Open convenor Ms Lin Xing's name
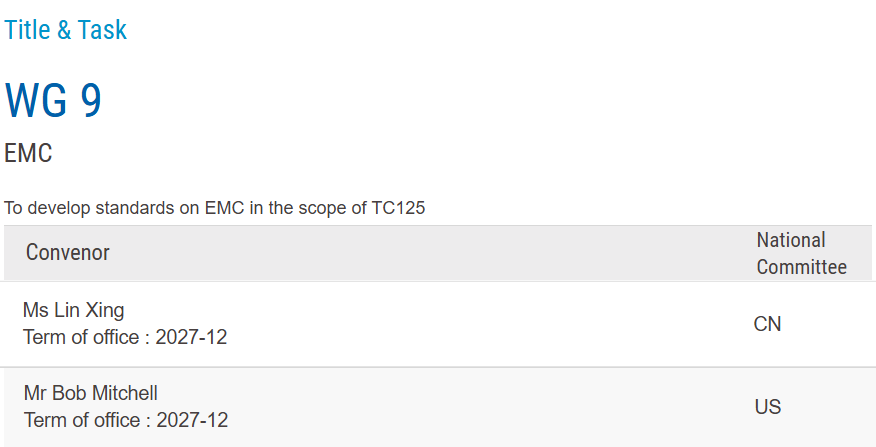Screen dimensions: 876x447 coord(73,310)
